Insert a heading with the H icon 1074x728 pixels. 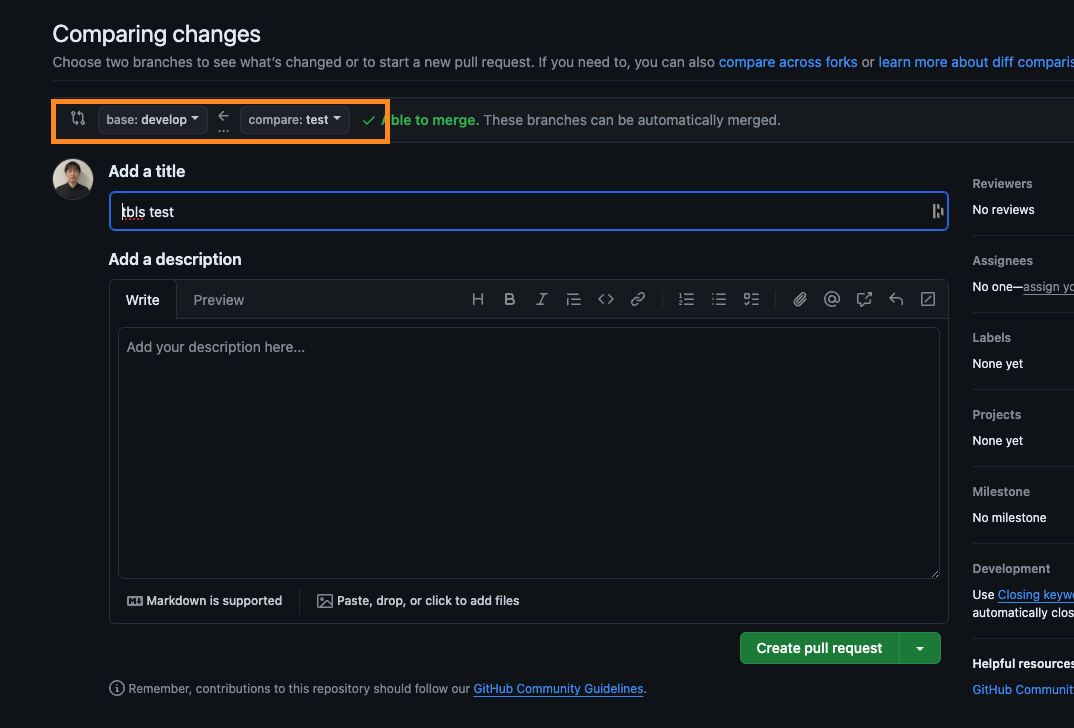click(x=477, y=299)
